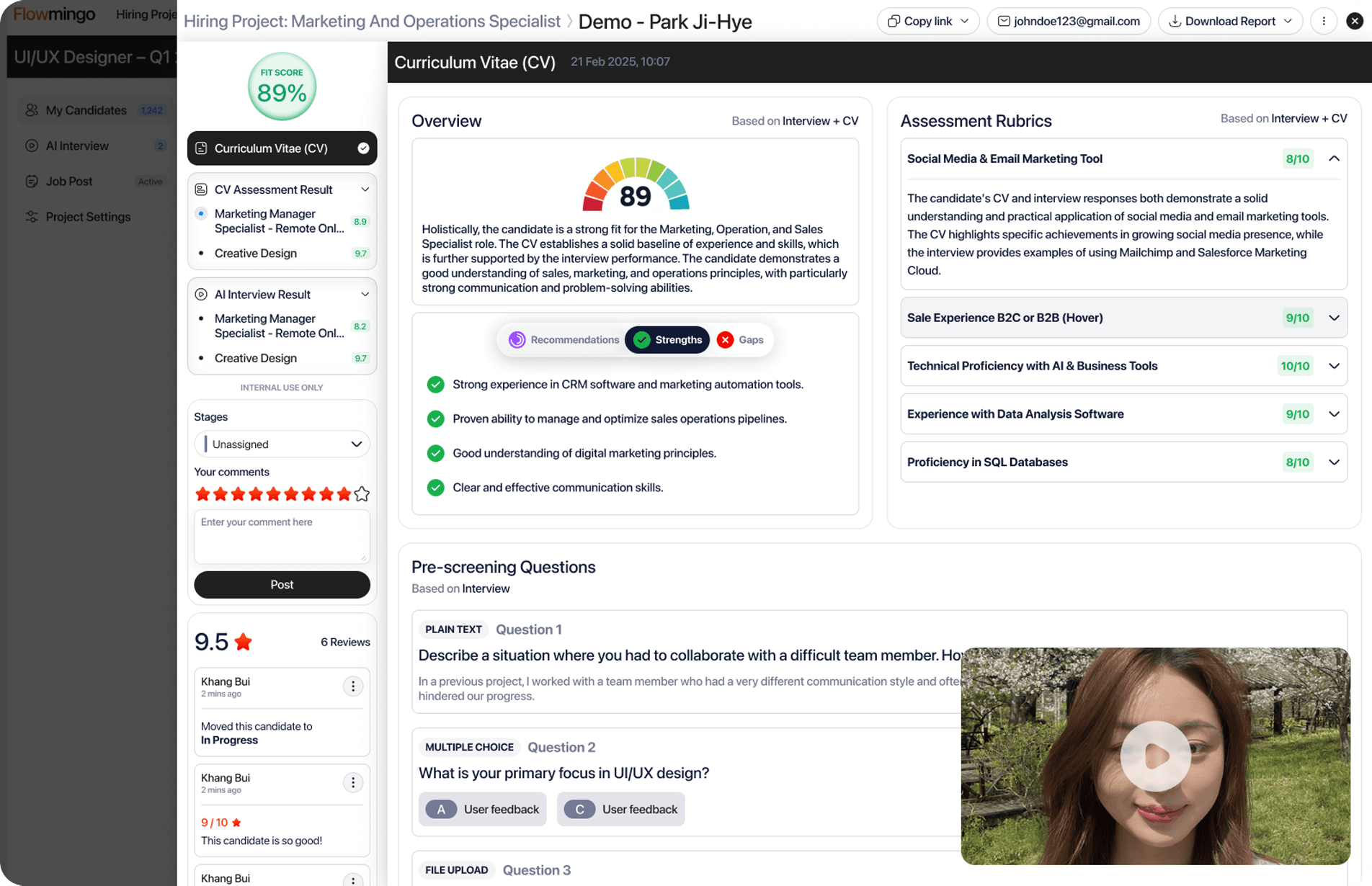Switch to the Recommendations tab
The width and height of the screenshot is (1372, 886).
pyautogui.click(x=564, y=340)
